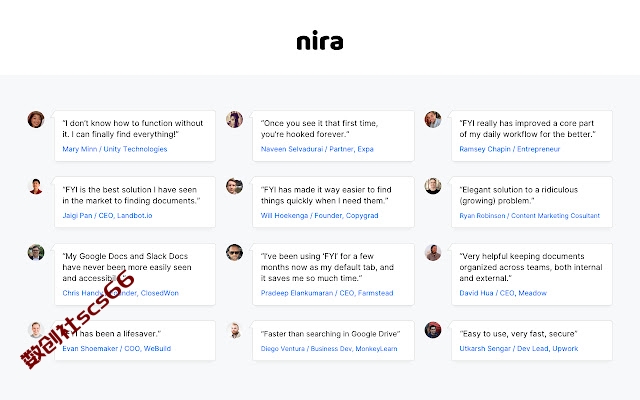Image resolution: width=640 pixels, height=400 pixels.
Task: Click David Hua's avatar photo
Action: coord(433,253)
